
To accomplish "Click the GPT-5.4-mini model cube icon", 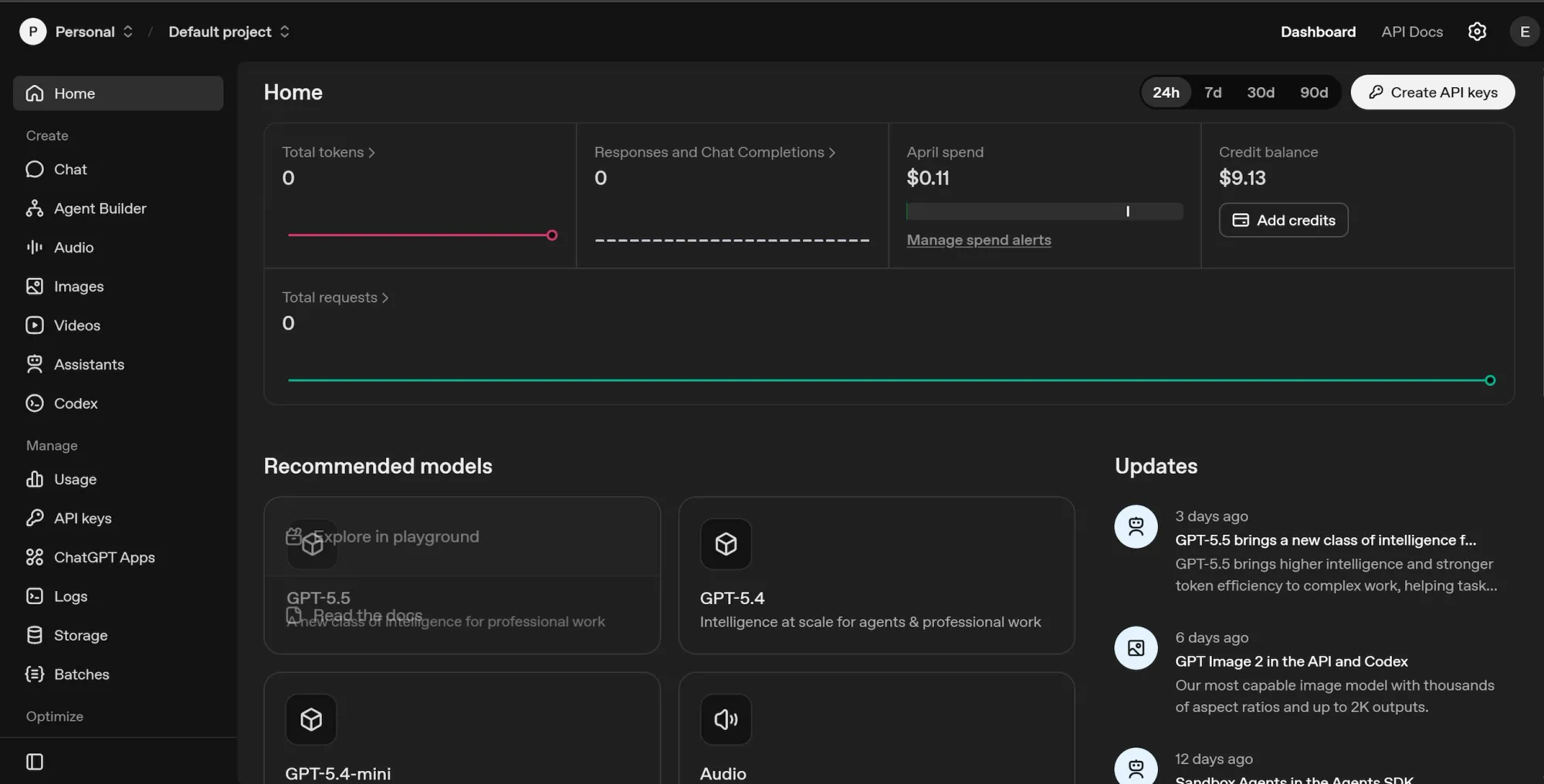I will click(x=311, y=719).
